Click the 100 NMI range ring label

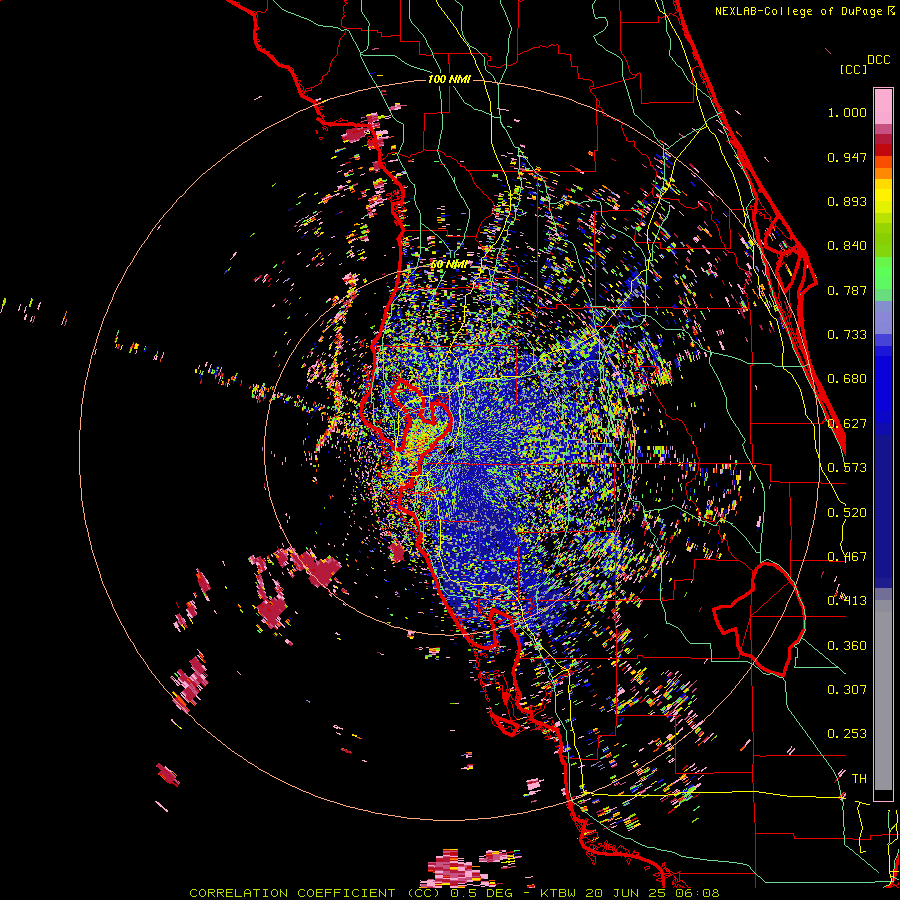(449, 79)
